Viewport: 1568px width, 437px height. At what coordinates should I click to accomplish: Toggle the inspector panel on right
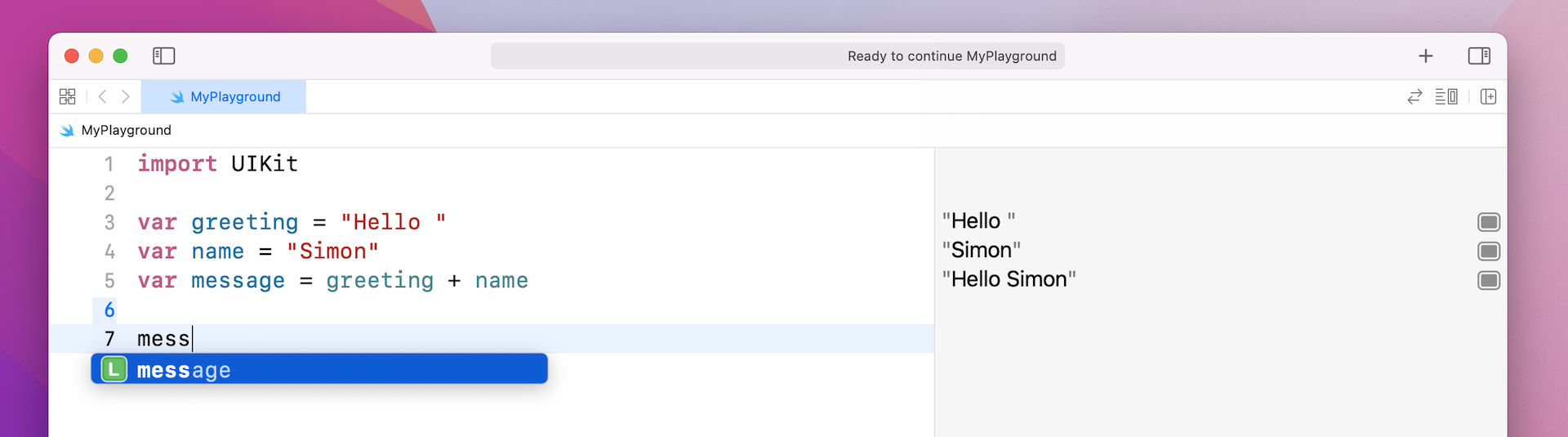[1479, 56]
